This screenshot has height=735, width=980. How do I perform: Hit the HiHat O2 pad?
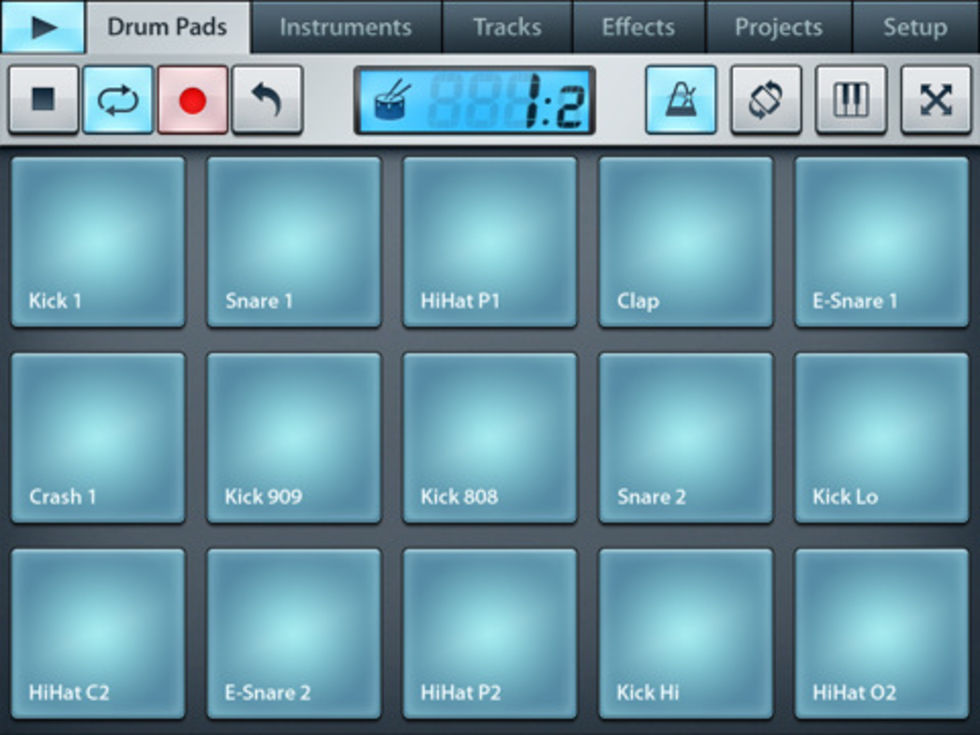point(882,634)
